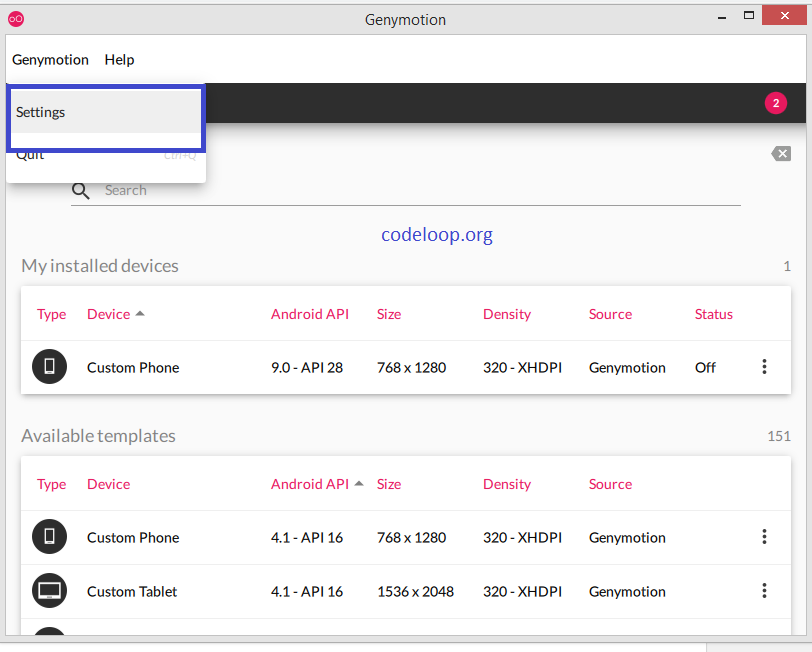Sort installed devices by Android API
This screenshot has width=812, height=652.
click(x=310, y=314)
